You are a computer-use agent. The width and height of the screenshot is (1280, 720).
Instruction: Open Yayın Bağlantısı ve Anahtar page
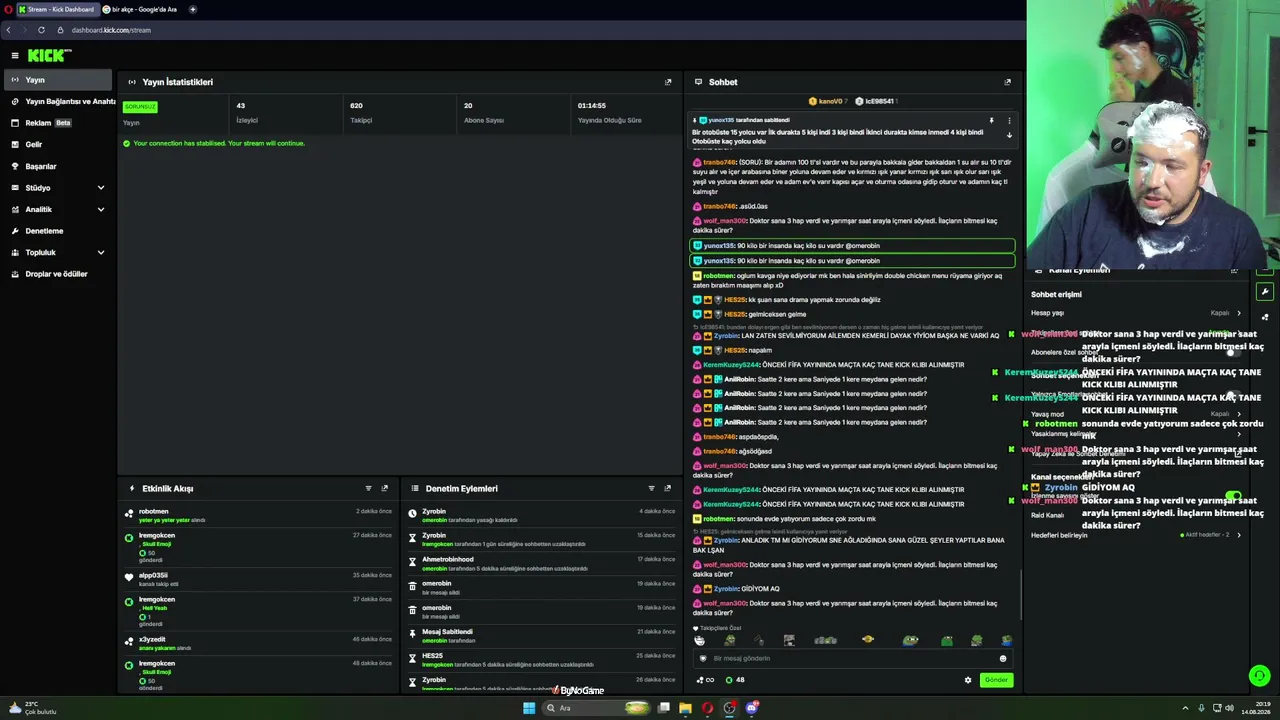tap(62, 101)
